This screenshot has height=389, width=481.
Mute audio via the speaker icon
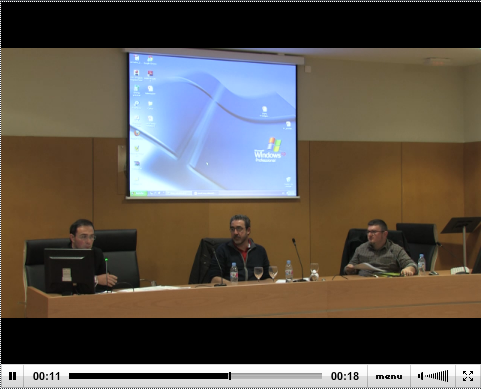[x=420, y=376]
